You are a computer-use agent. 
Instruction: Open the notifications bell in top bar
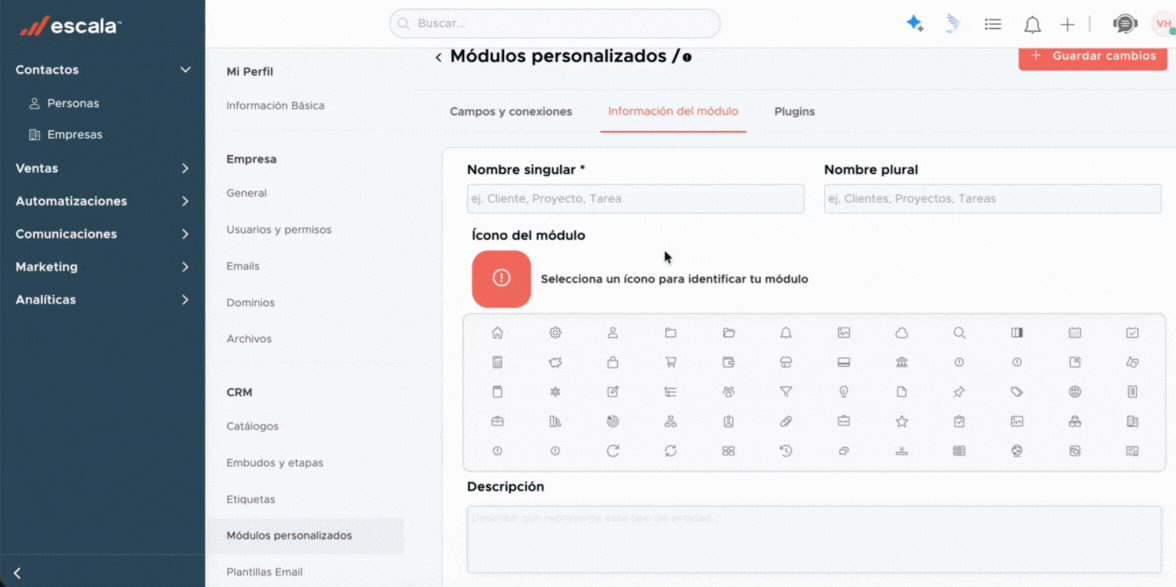coord(1032,24)
